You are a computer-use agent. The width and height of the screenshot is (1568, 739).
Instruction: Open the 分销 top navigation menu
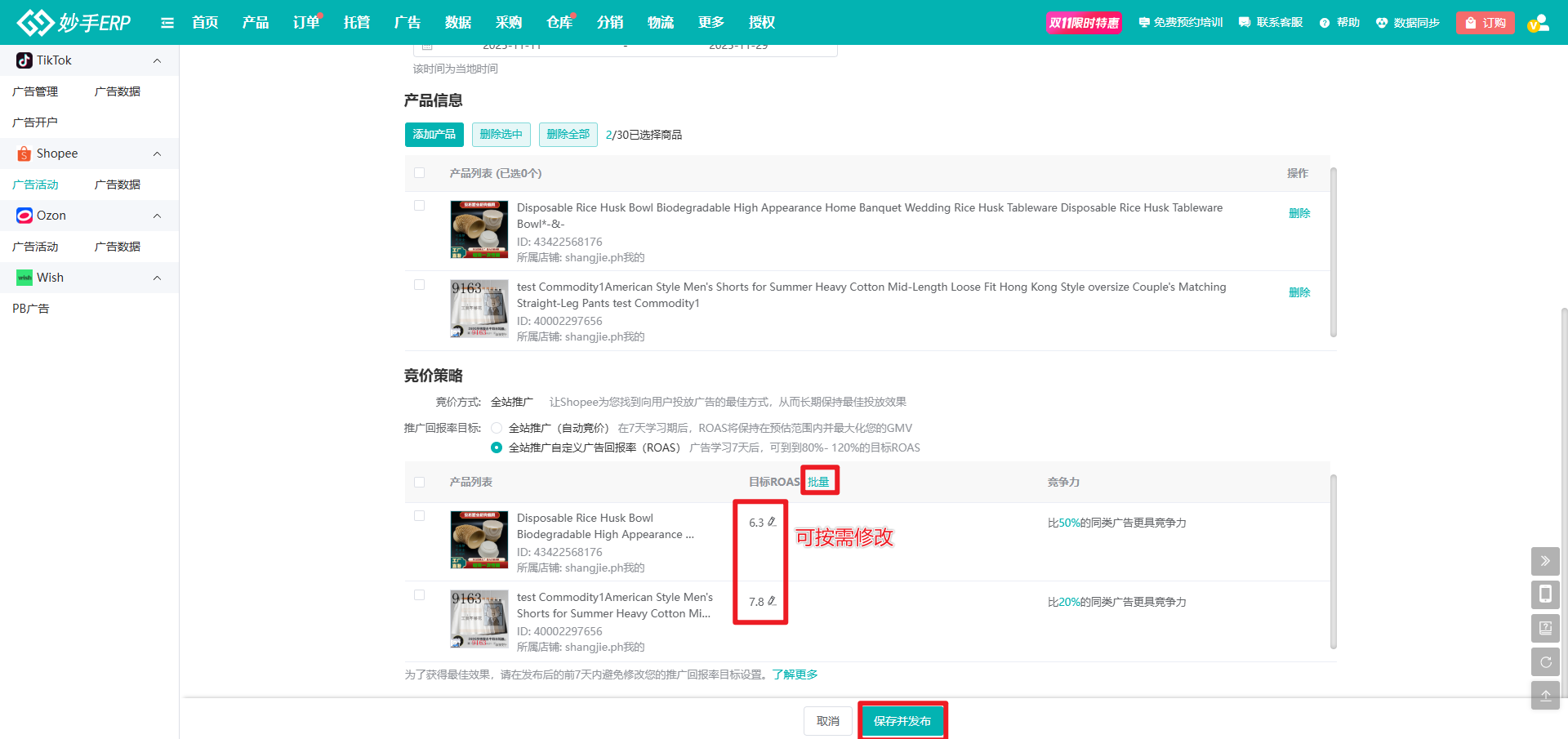610,23
